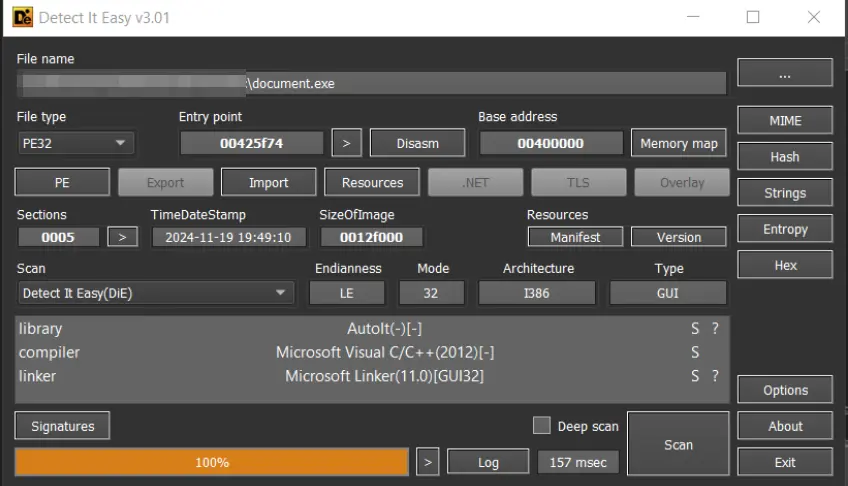
Task: Click the Architecture value I386
Action: point(536,293)
